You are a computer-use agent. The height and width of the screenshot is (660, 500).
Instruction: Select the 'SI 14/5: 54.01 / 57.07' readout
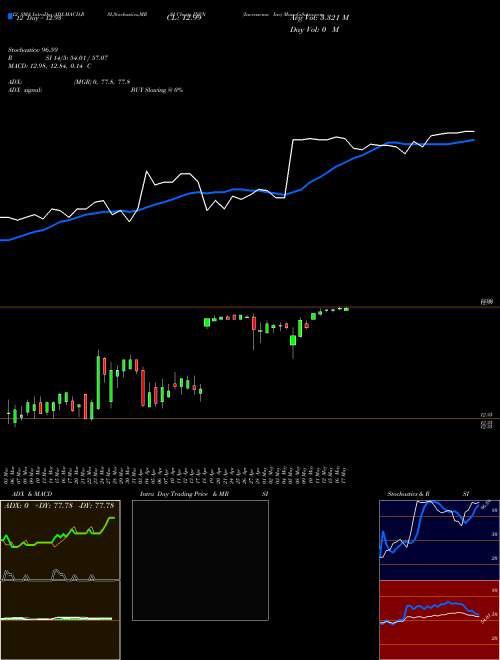(x=77, y=58)
